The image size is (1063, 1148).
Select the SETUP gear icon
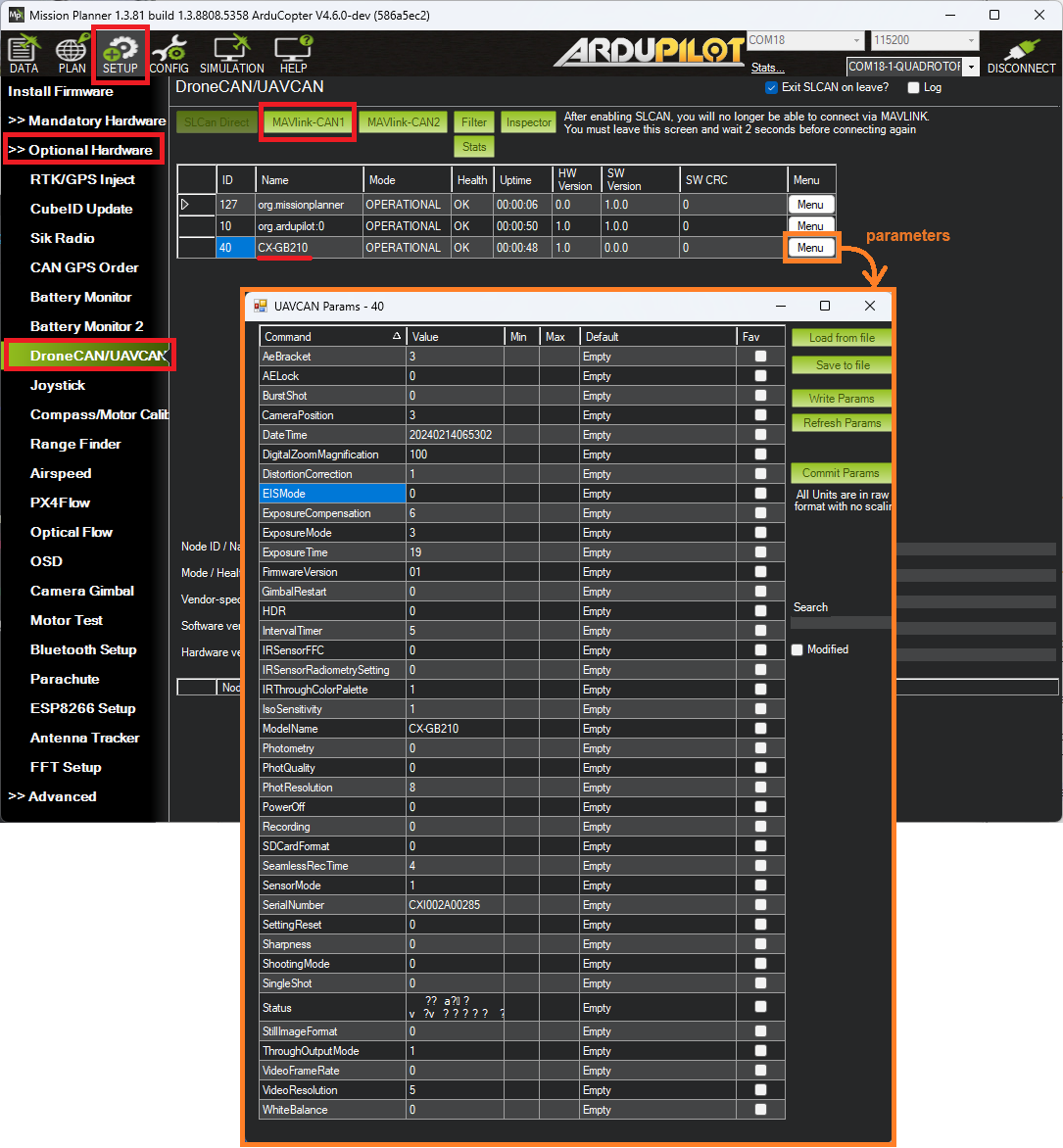click(121, 50)
